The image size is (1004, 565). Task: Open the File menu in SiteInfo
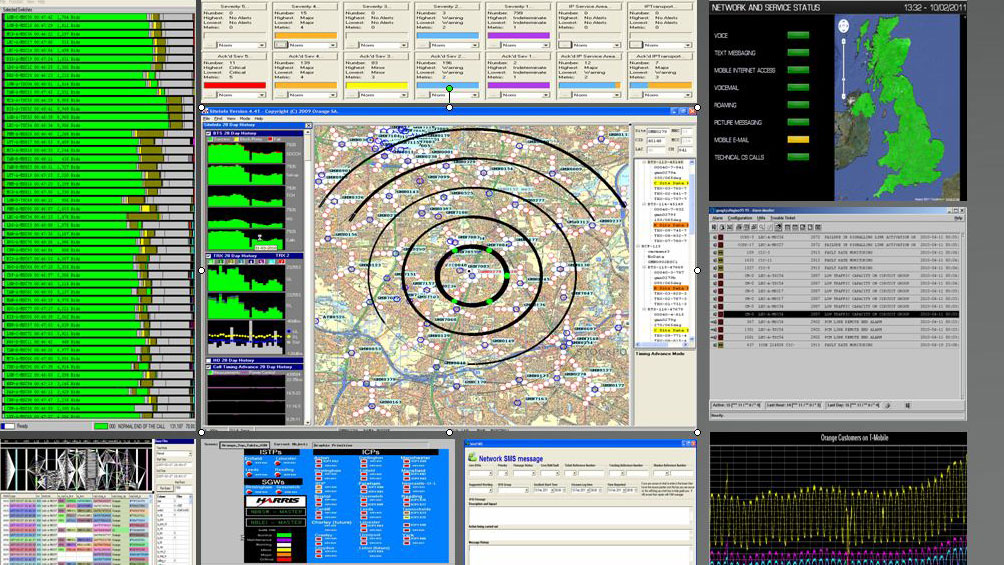[206, 119]
